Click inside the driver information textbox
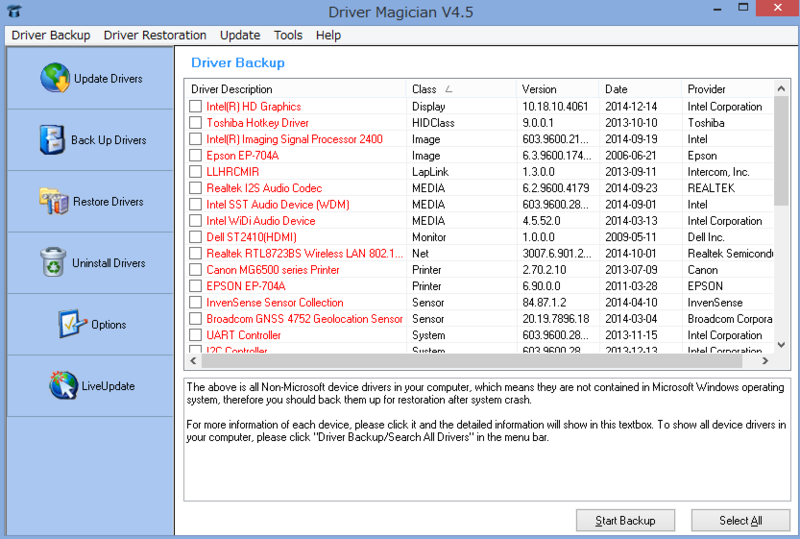Image resolution: width=800 pixels, height=539 pixels. (x=487, y=439)
